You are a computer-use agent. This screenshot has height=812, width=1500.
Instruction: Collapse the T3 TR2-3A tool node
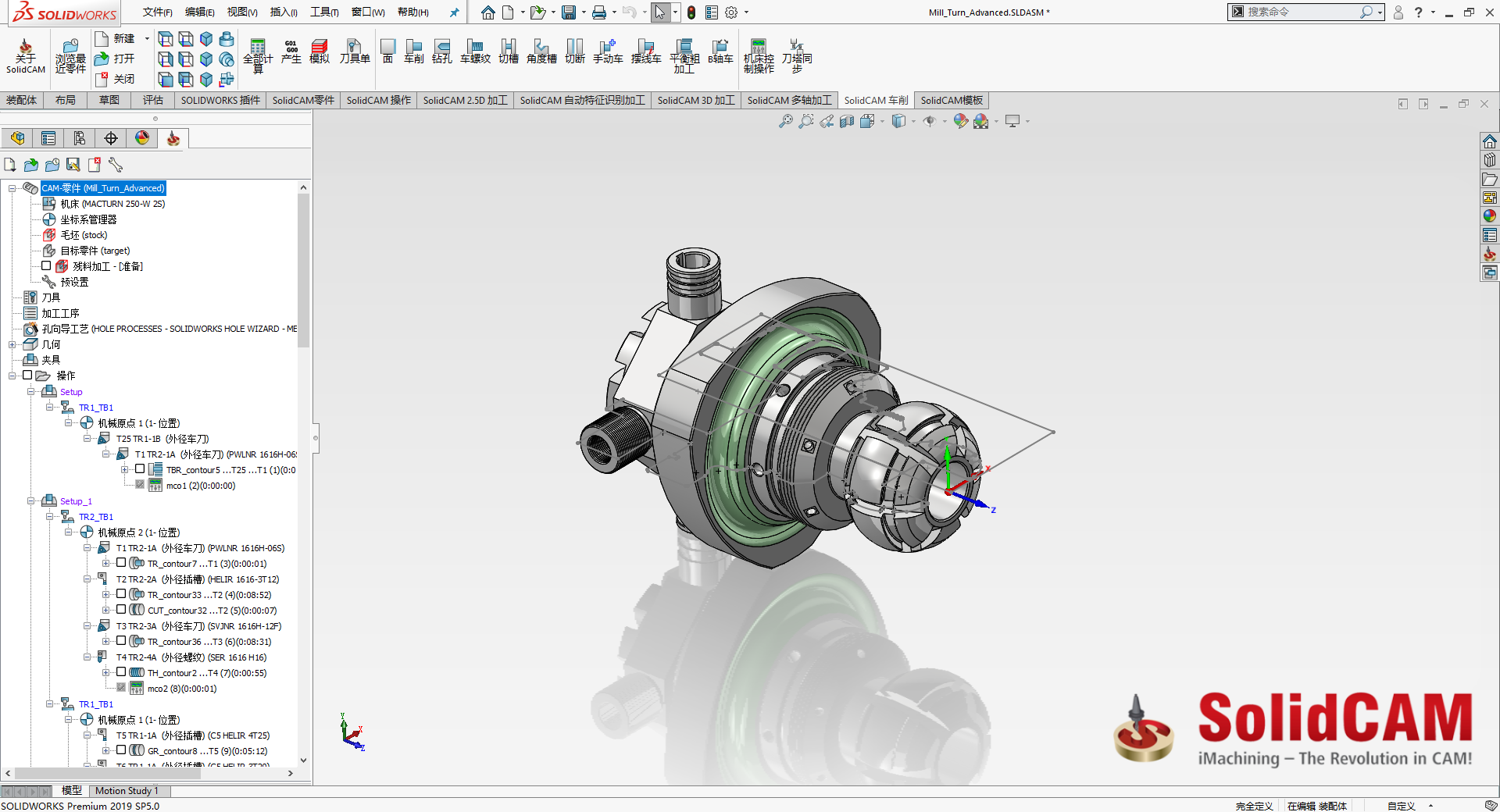[x=87, y=625]
